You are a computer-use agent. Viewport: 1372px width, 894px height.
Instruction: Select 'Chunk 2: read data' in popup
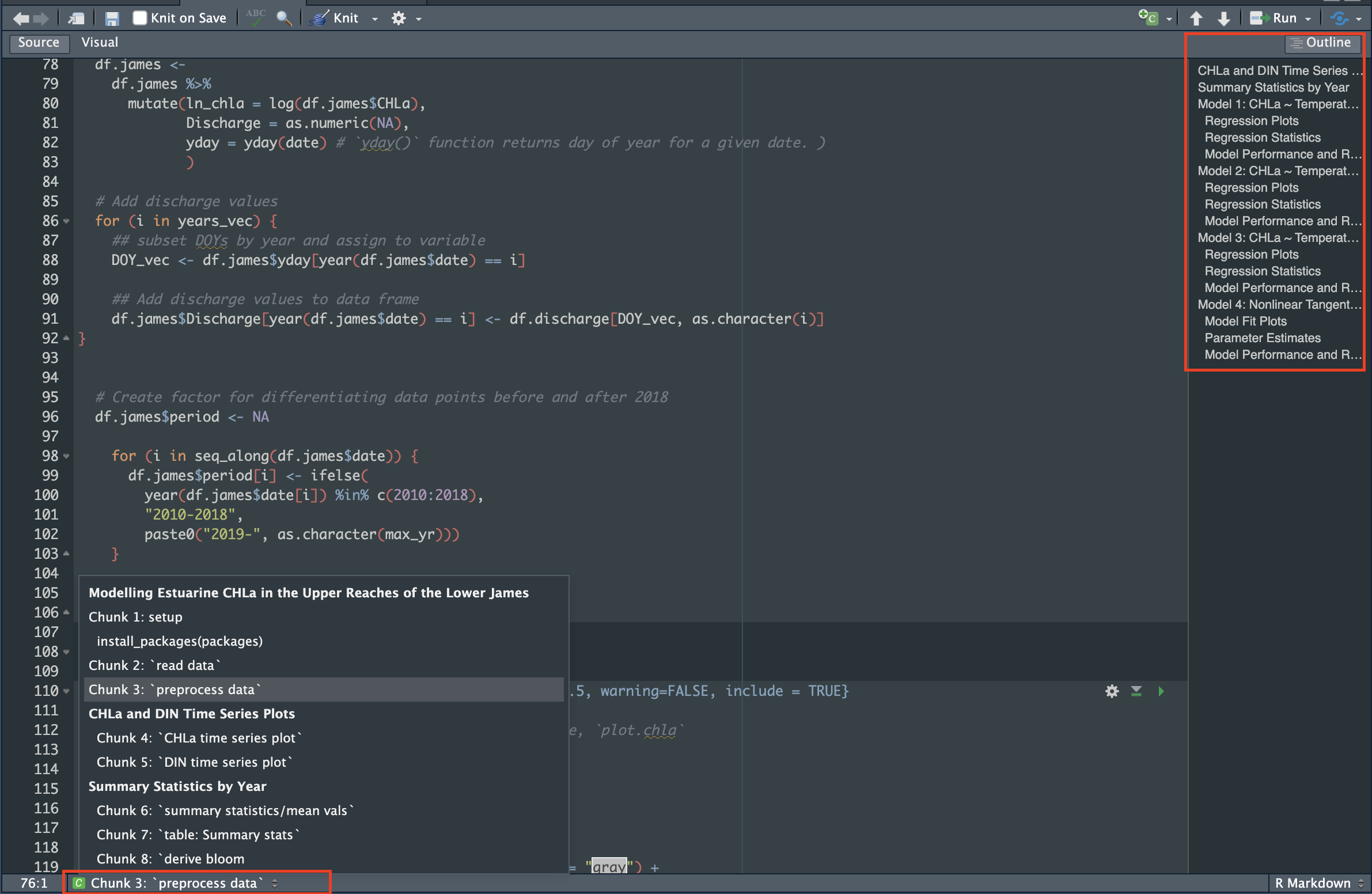[x=154, y=665]
